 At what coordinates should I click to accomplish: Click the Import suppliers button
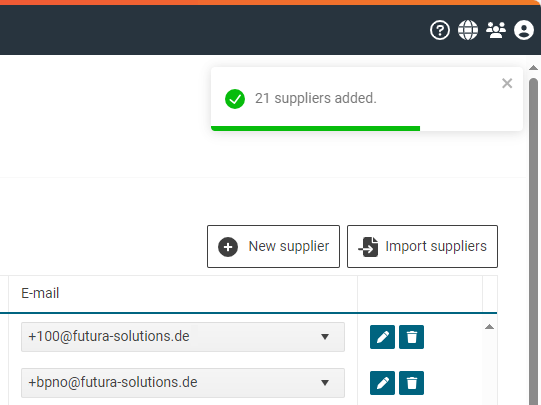[422, 246]
